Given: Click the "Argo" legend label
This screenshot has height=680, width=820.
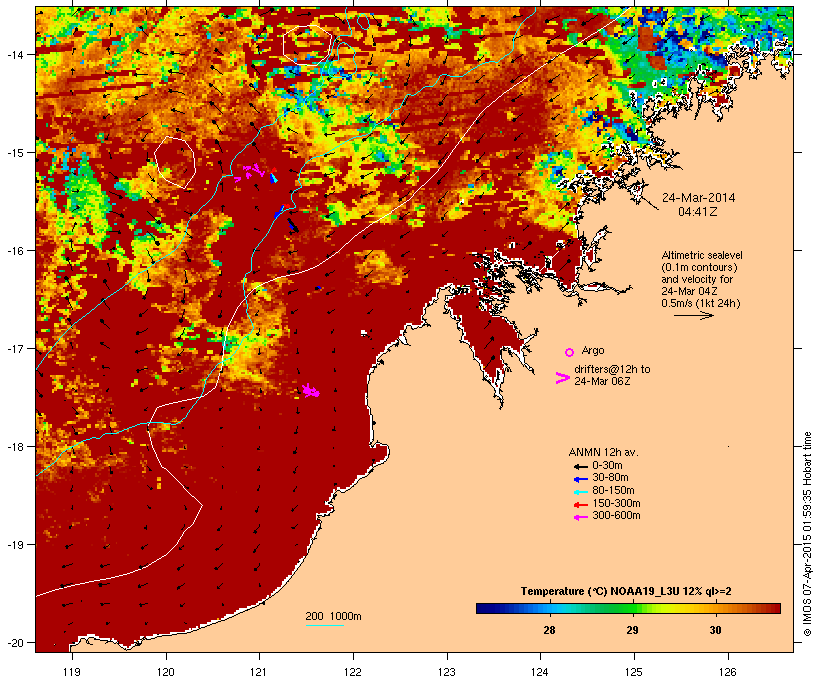Looking at the screenshot, I should tap(593, 350).
